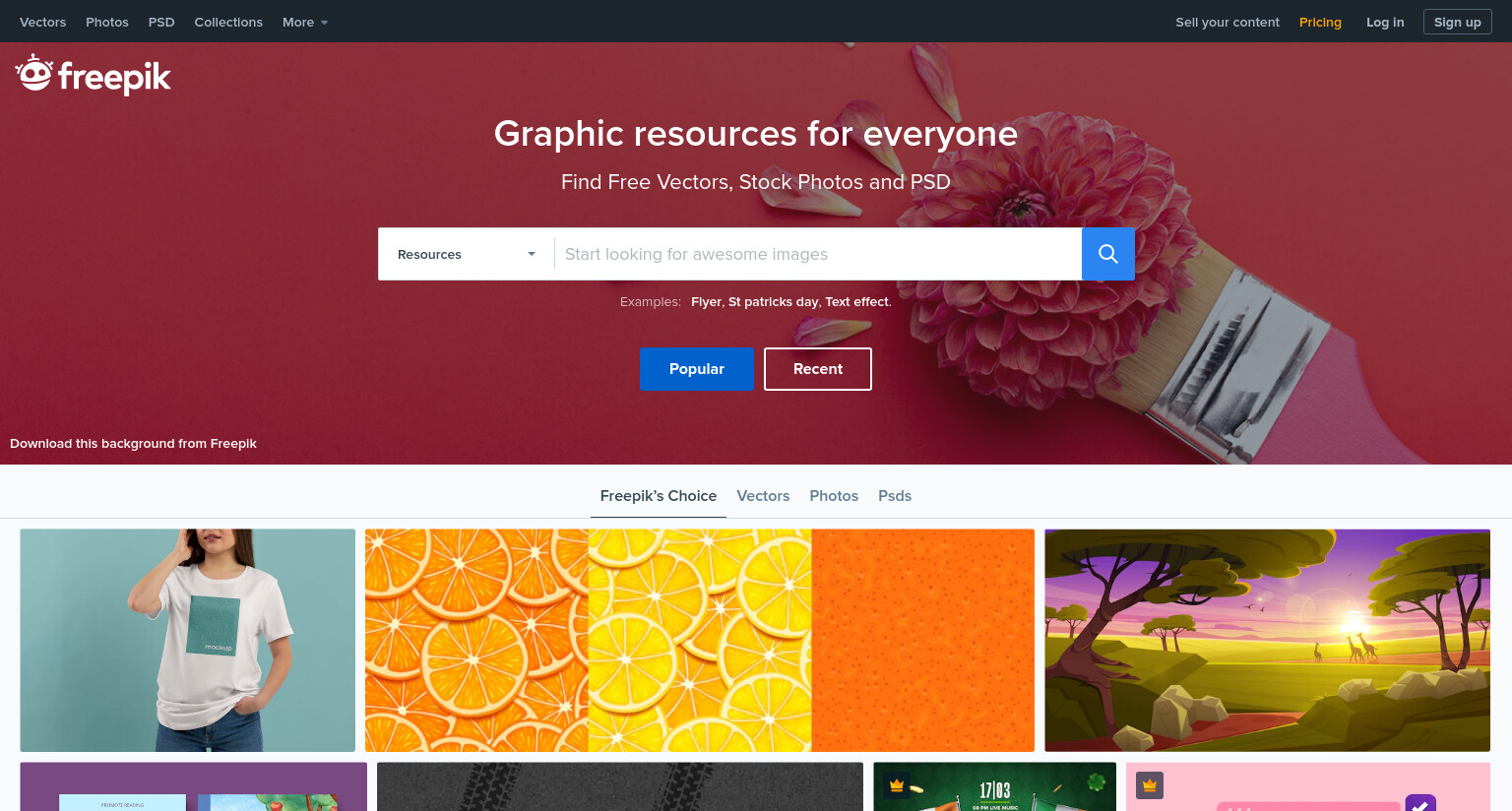Select the Recent button
This screenshot has width=1512, height=811.
click(818, 369)
